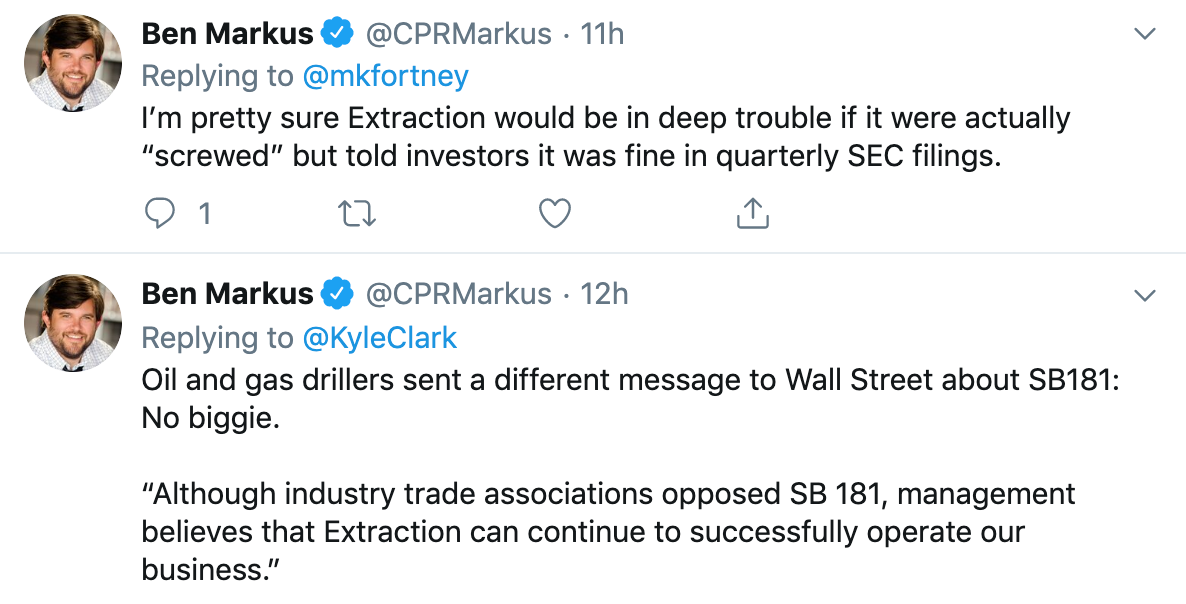Click Ben Markus's avatar on the 12h tweet
The image size is (1186, 604).
click(x=71, y=323)
